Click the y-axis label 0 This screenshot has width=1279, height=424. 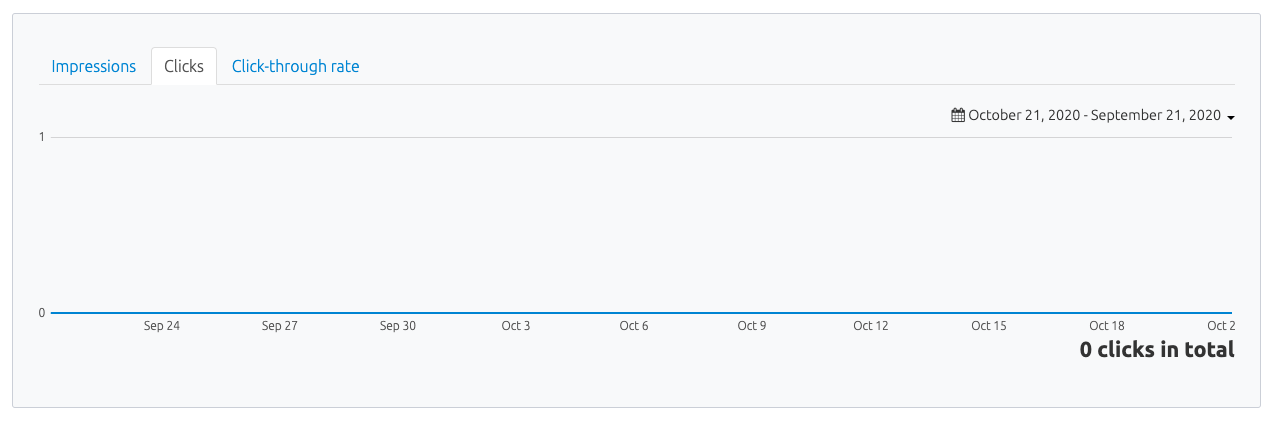tap(42, 313)
